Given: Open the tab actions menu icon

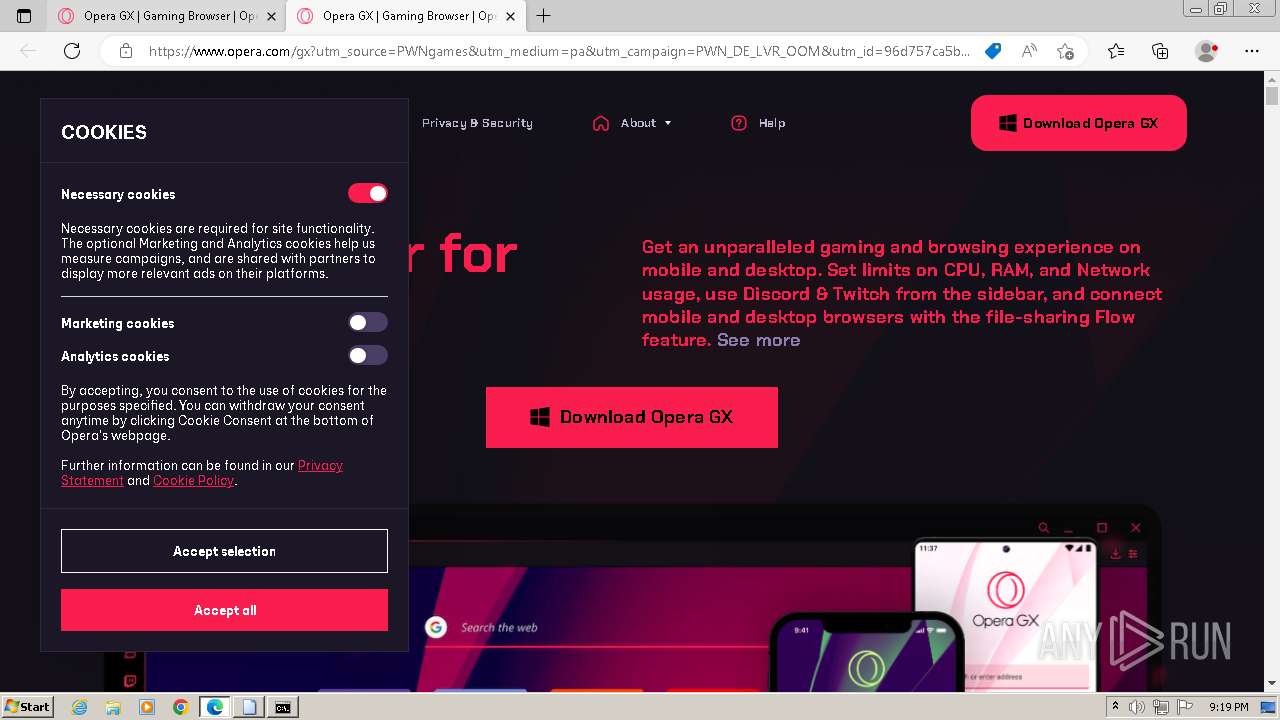Looking at the screenshot, I should (x=25, y=16).
